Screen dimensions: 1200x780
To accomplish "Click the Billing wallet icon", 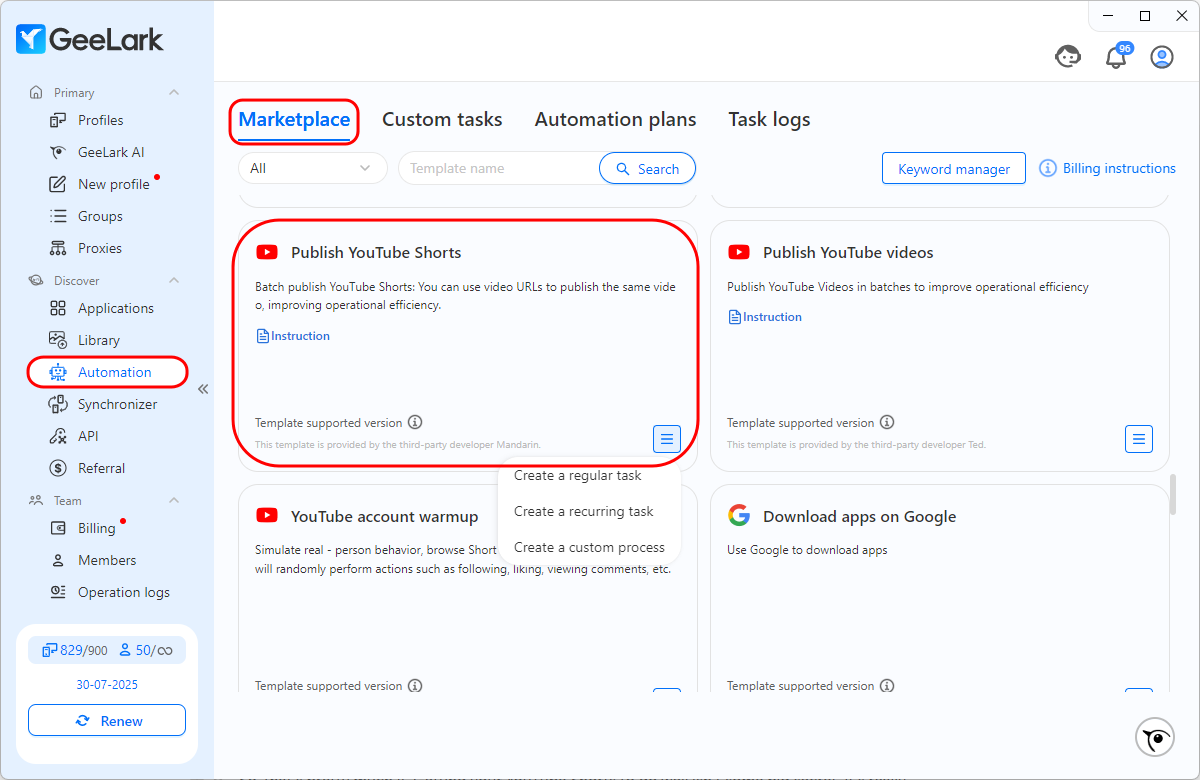I will coord(58,528).
